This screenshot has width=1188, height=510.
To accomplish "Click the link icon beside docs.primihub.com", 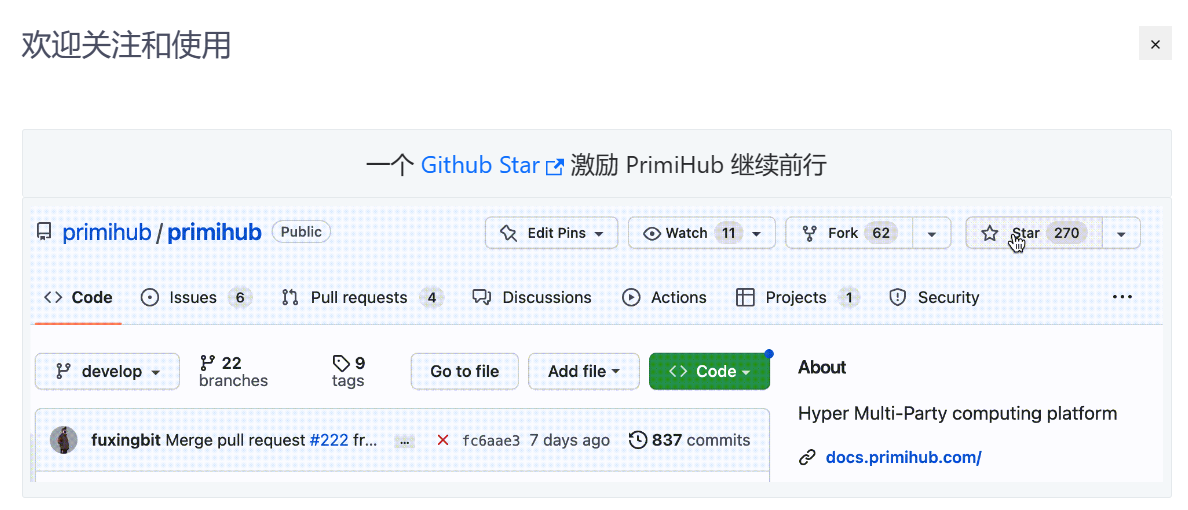I will [x=807, y=458].
